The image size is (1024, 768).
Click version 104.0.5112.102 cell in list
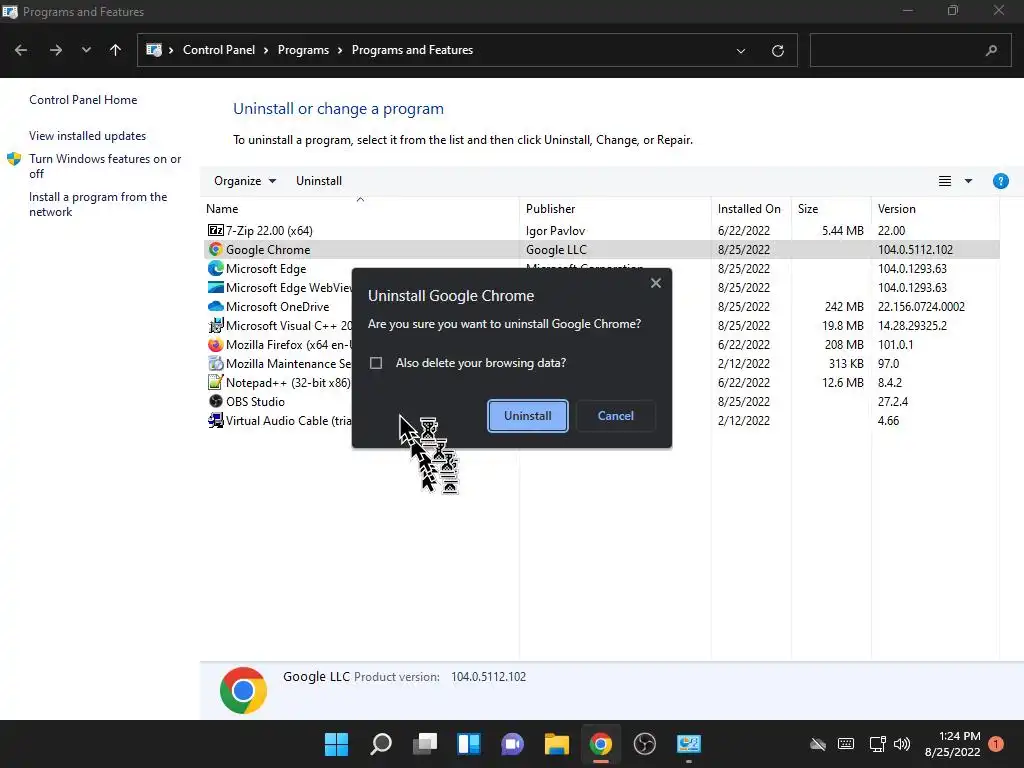coord(915,249)
